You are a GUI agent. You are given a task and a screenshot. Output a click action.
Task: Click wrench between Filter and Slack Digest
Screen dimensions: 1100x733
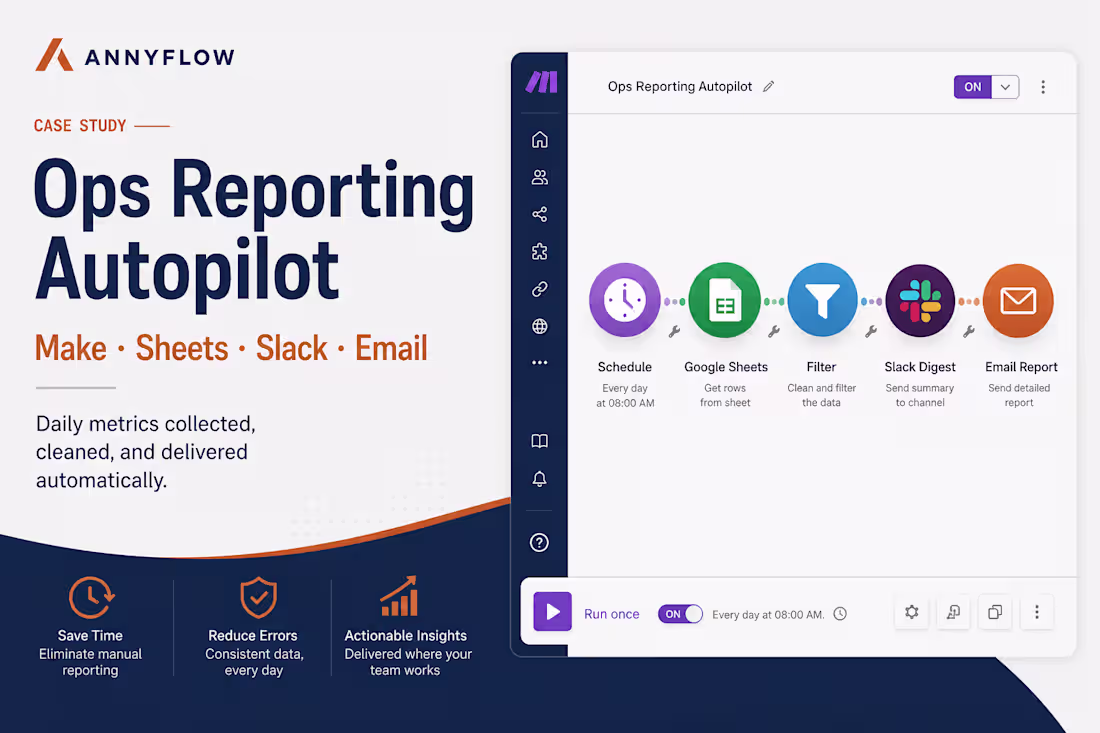(871, 332)
